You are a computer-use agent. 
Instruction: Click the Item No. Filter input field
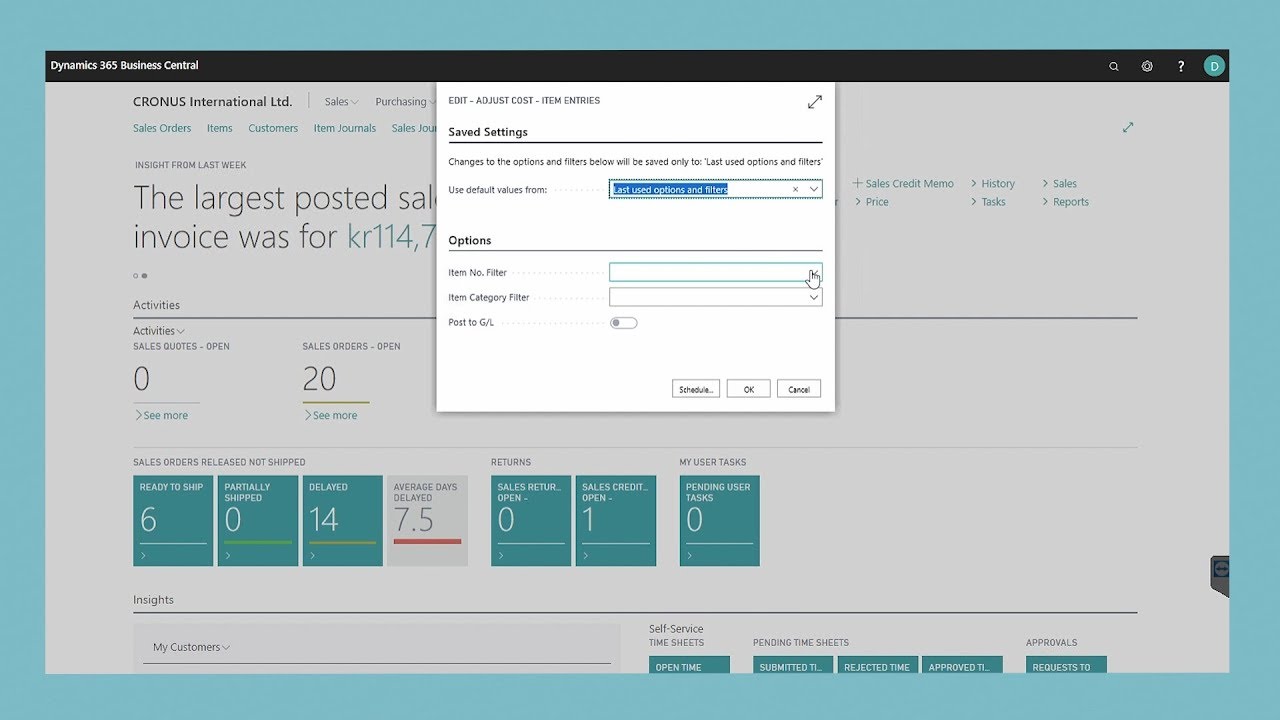point(715,272)
